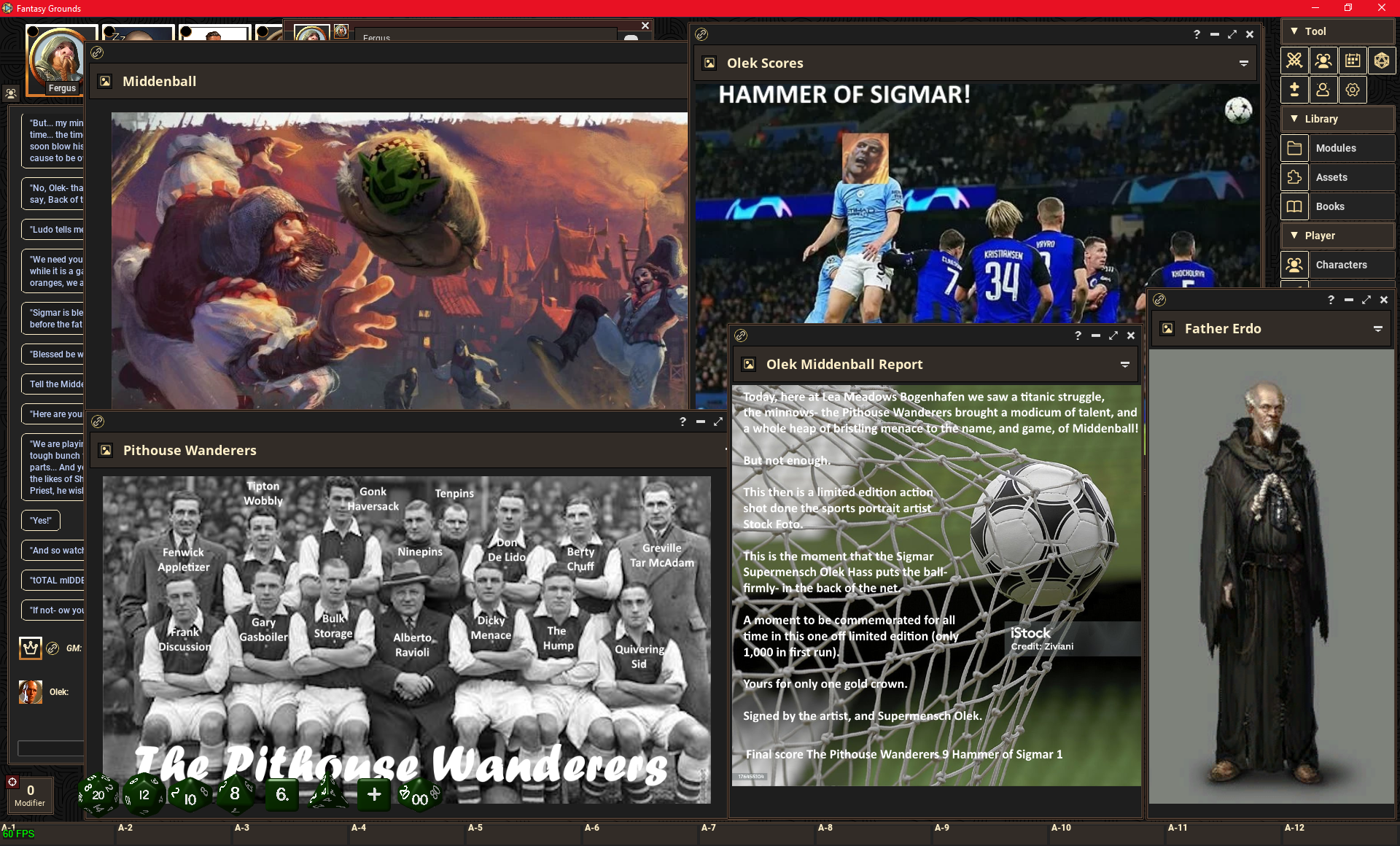The width and height of the screenshot is (1400, 846).
Task: Click Olek's portrait in the chat
Action: point(31,692)
